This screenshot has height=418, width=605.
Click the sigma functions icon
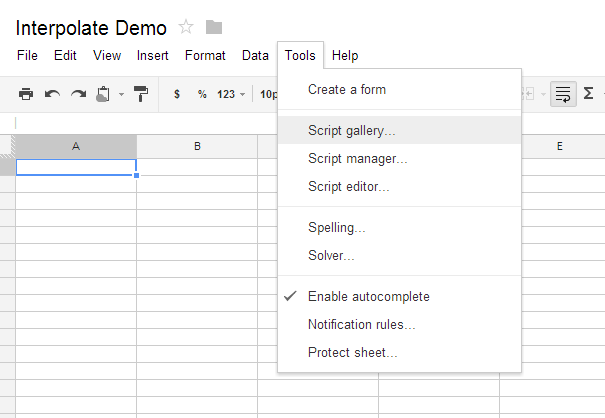point(588,94)
